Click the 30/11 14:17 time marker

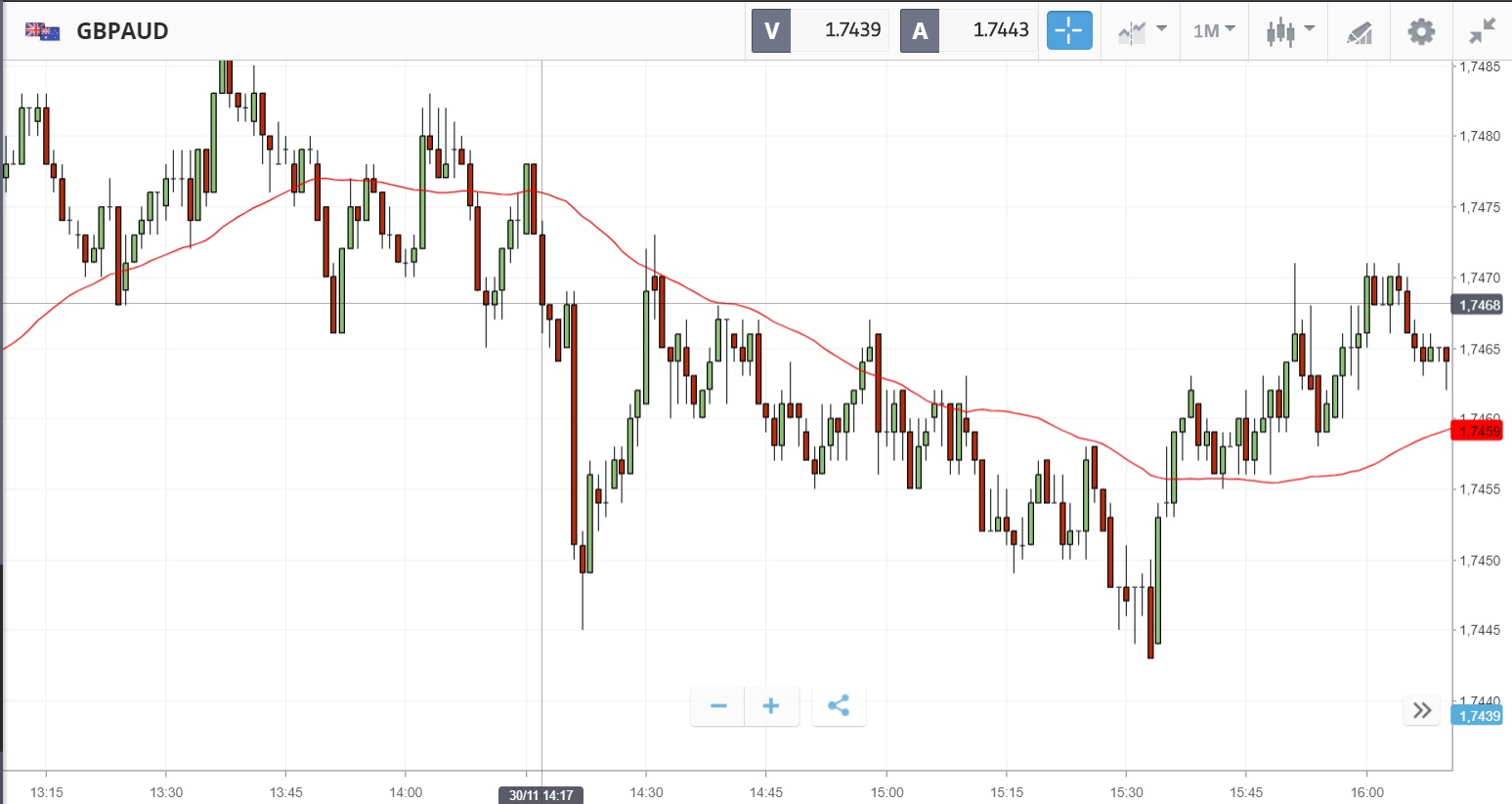(x=540, y=795)
